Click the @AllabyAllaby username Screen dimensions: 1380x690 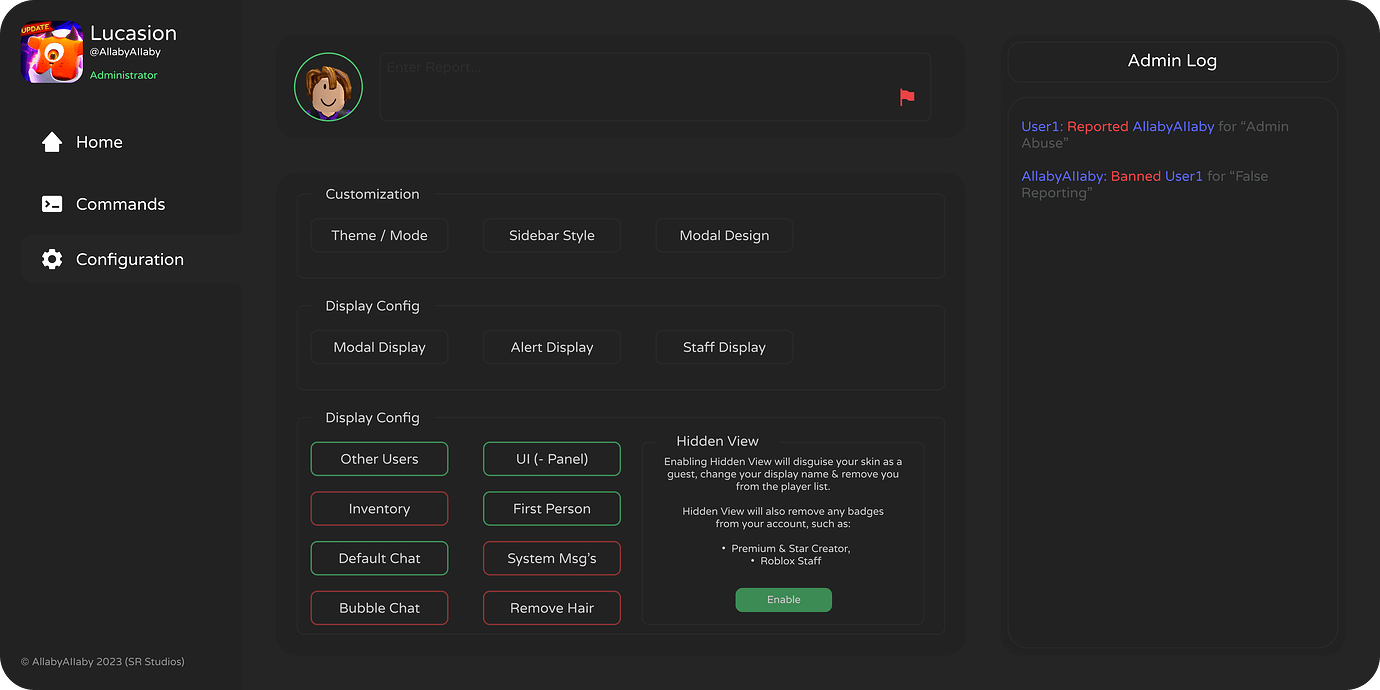coord(125,52)
